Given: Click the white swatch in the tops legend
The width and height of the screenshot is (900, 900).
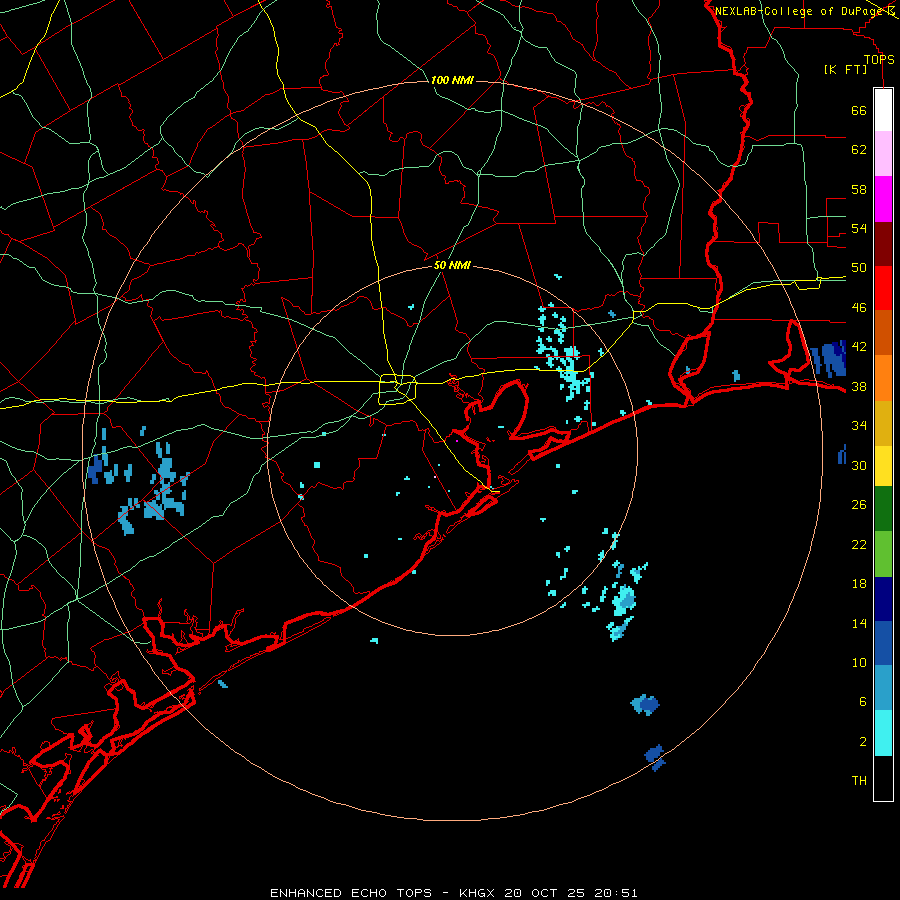Looking at the screenshot, I should pos(883,110).
